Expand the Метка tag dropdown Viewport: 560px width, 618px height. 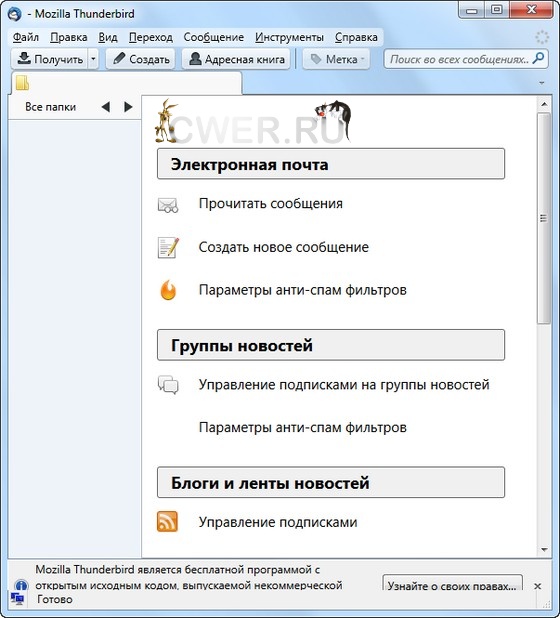pos(363,59)
